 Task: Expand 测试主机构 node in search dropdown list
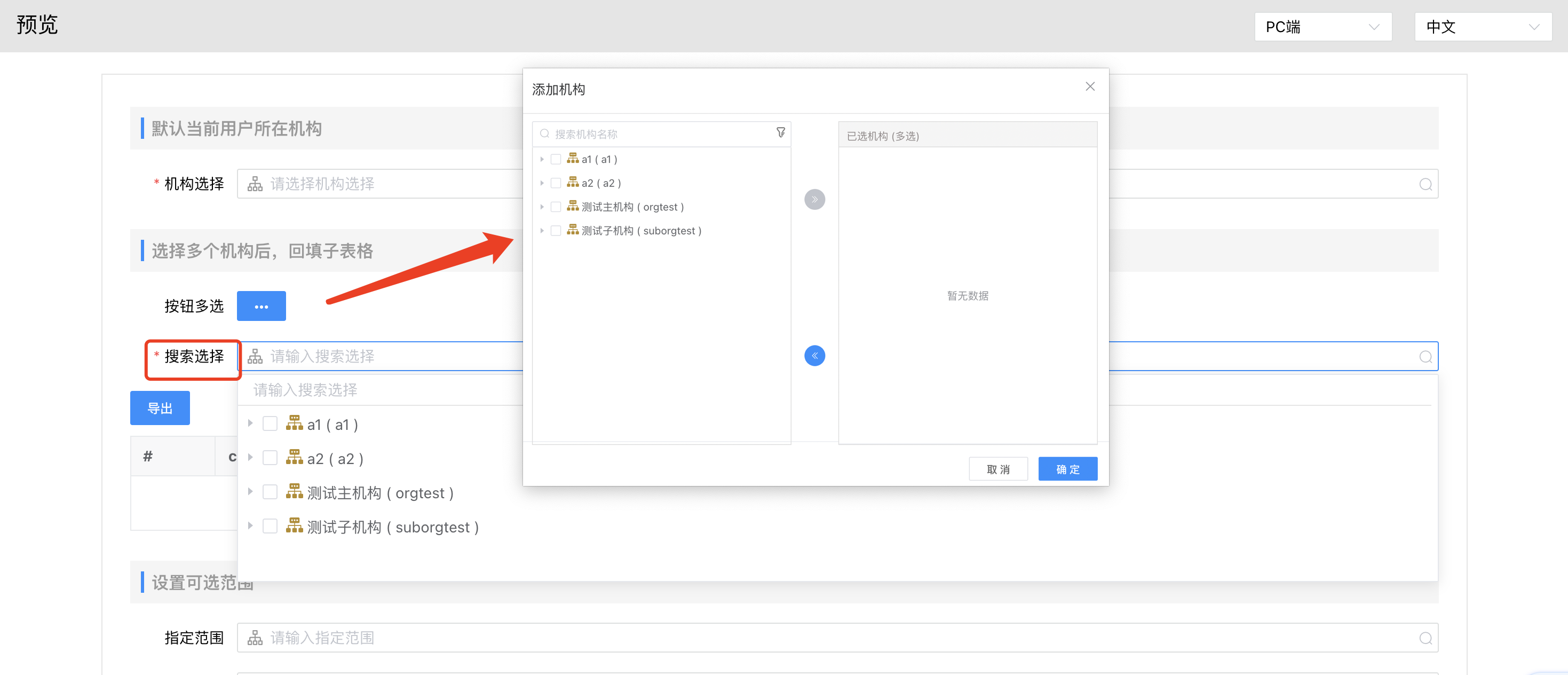pos(250,492)
